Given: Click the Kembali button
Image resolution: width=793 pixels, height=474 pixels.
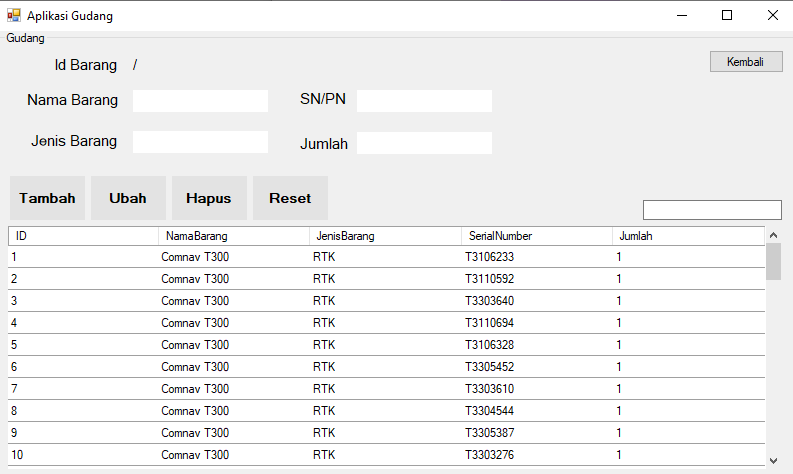Looking at the screenshot, I should pos(746,62).
